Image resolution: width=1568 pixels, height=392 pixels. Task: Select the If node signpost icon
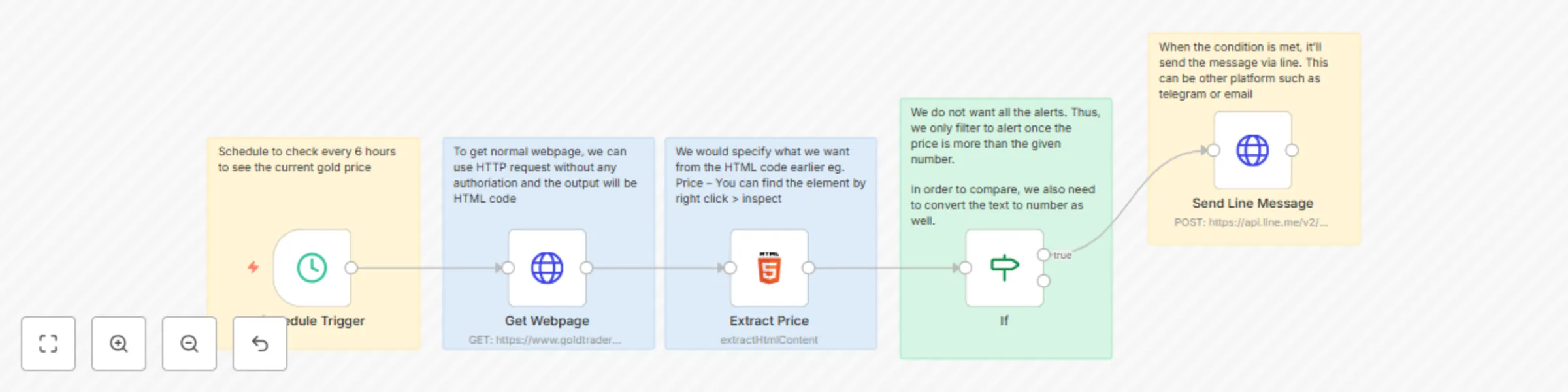tap(1004, 267)
